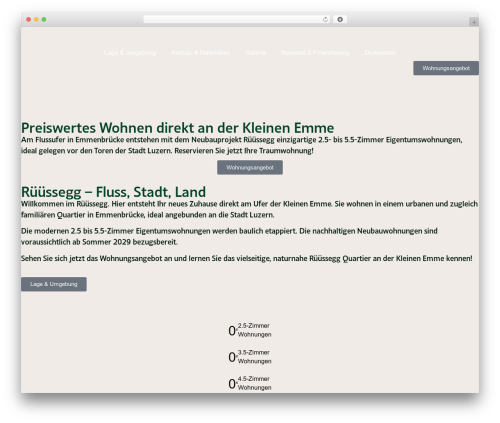The height and width of the screenshot is (423, 500).
Task: Click the Wohnungsangebot button in the header
Action: point(446,68)
